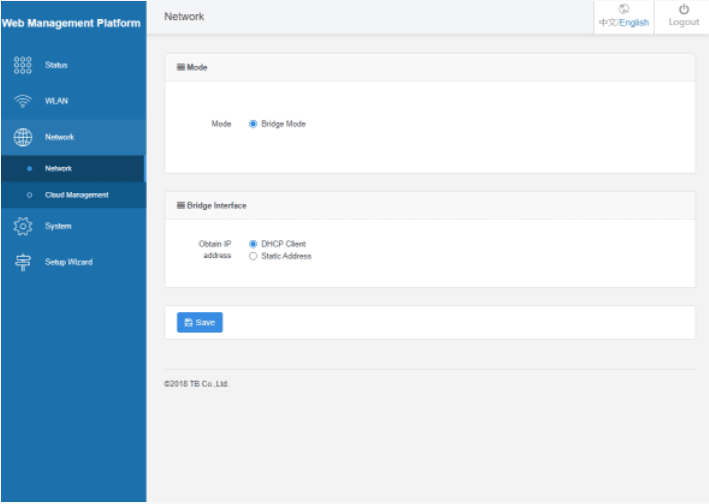Select DHCP Client radio option

253,244
